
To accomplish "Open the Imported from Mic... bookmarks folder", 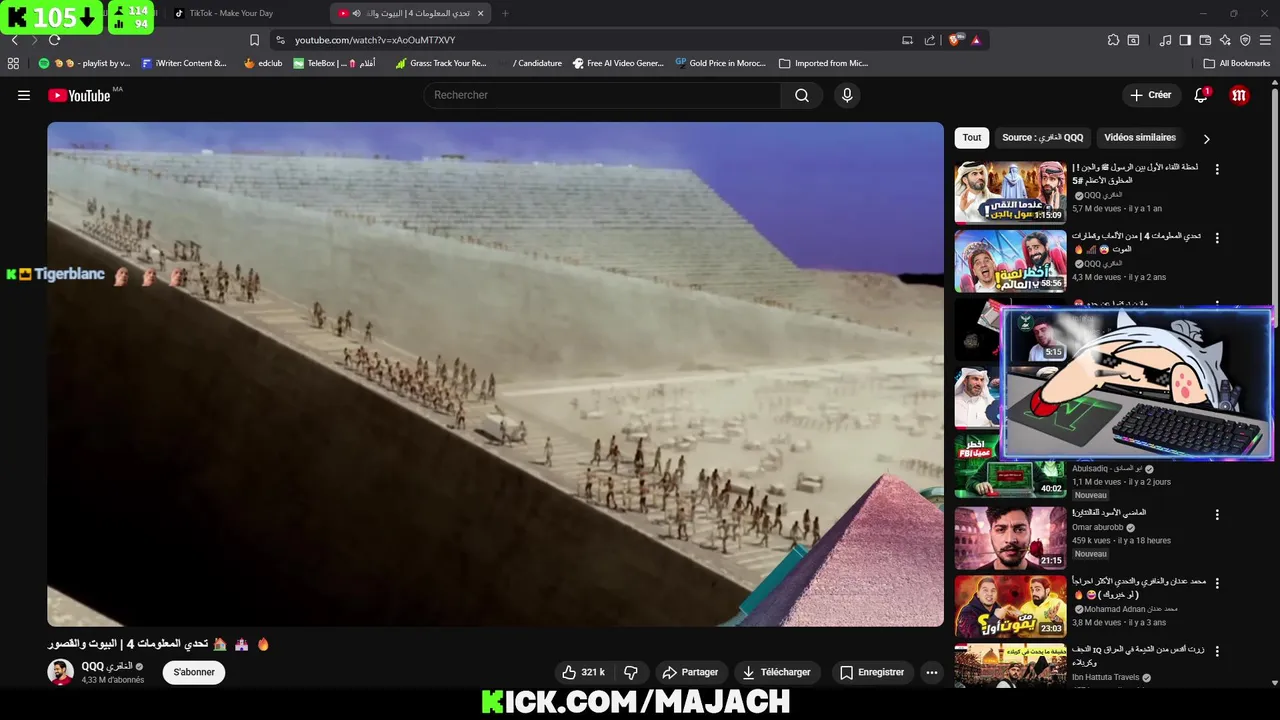I will 823,63.
